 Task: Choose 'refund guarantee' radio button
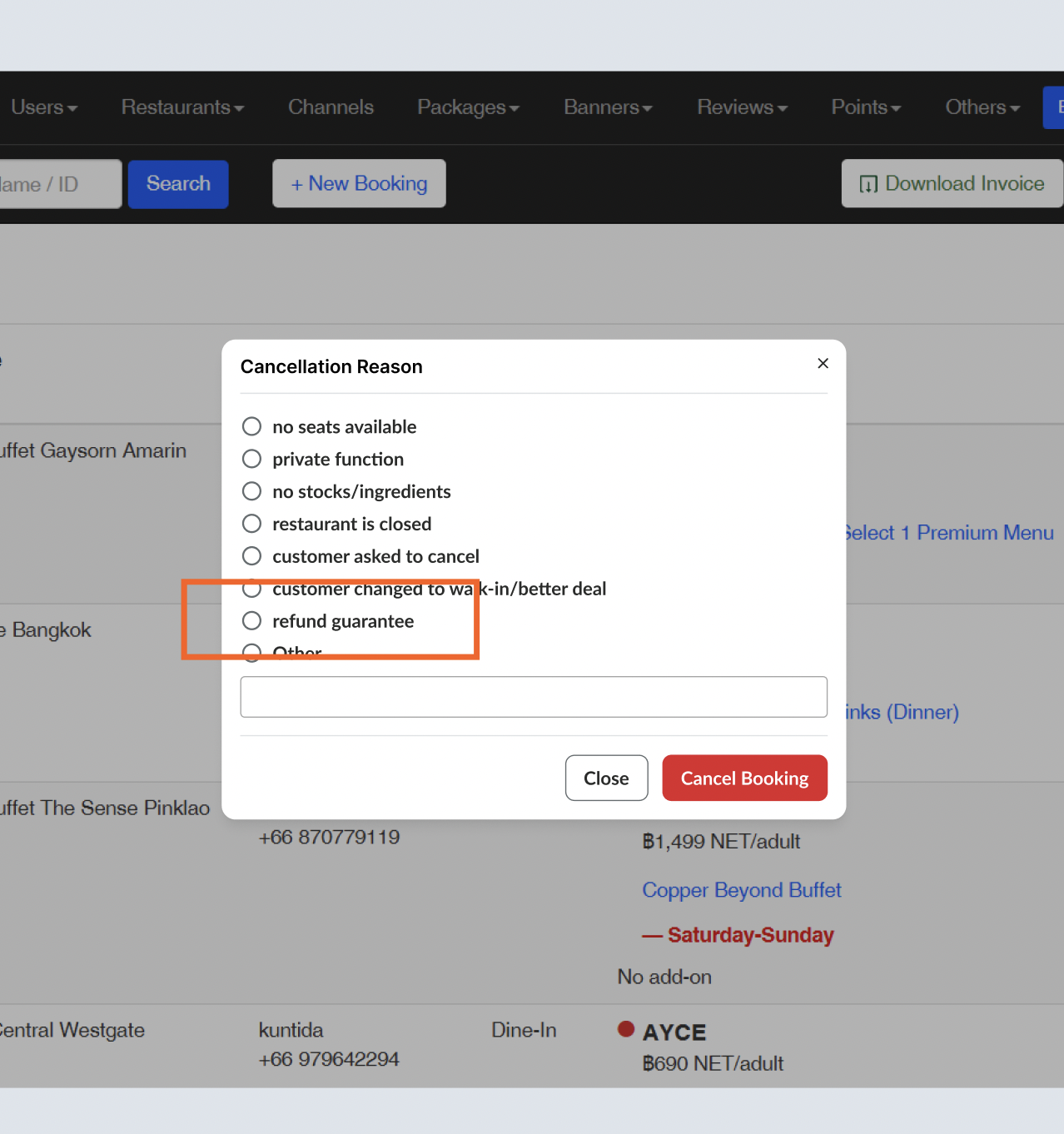tap(251, 621)
